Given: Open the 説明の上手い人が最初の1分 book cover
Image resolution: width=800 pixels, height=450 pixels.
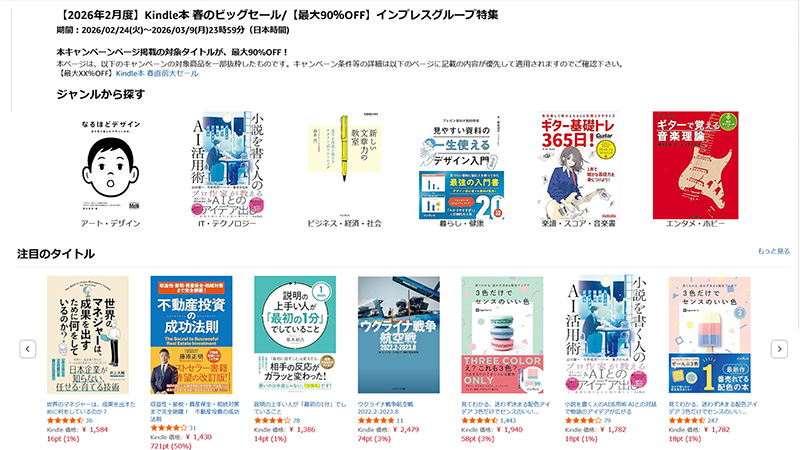Looking at the screenshot, I should coord(295,335).
